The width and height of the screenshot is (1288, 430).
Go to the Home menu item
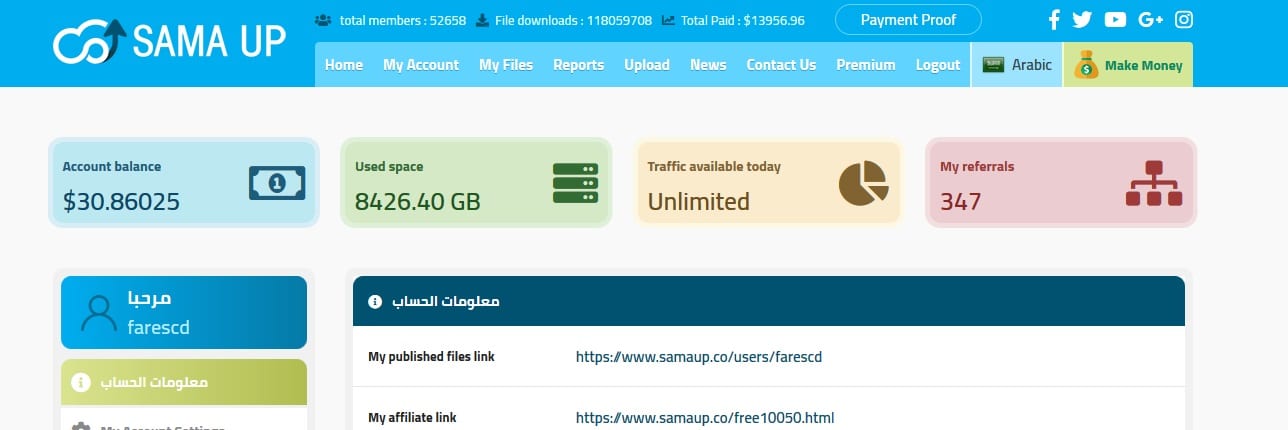[x=344, y=65]
